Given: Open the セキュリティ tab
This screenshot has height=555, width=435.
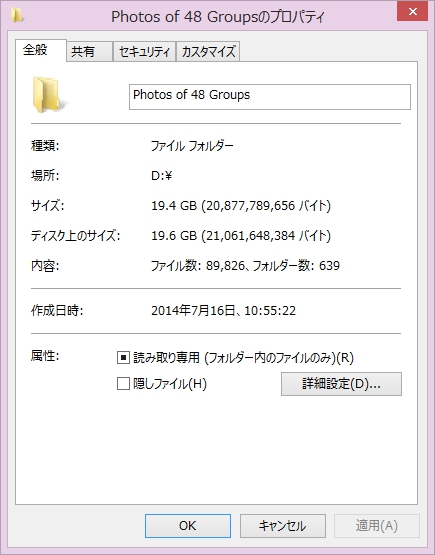Looking at the screenshot, I should pos(144,52).
